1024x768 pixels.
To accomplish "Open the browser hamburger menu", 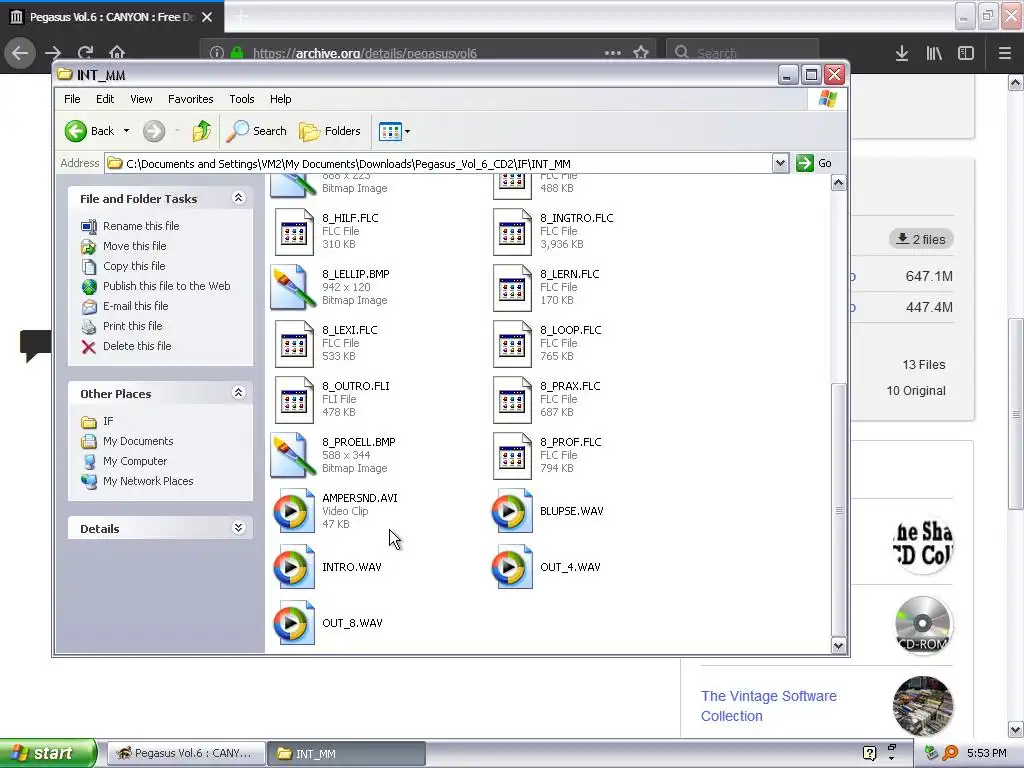I will 1005,53.
